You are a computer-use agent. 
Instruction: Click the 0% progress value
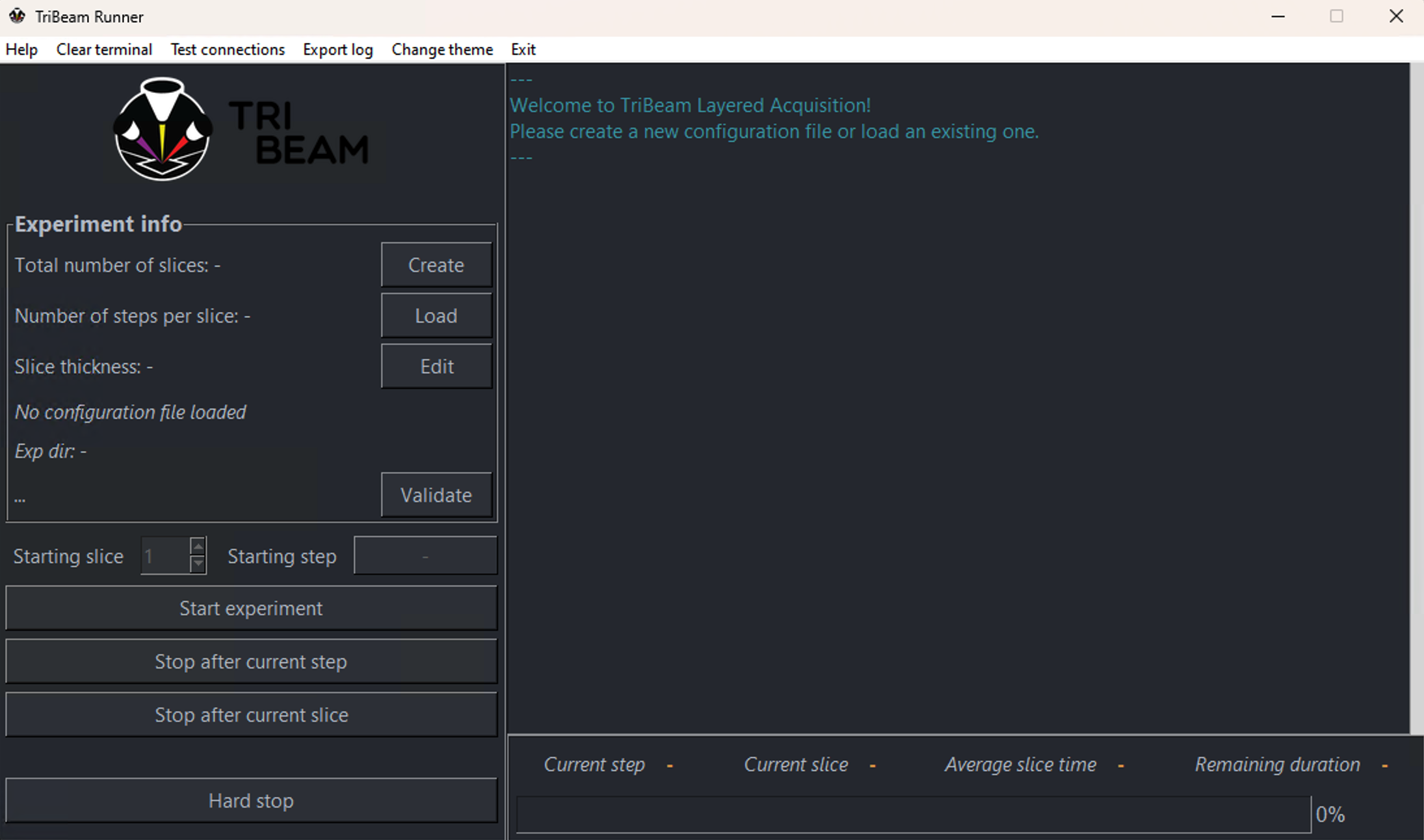1330,815
